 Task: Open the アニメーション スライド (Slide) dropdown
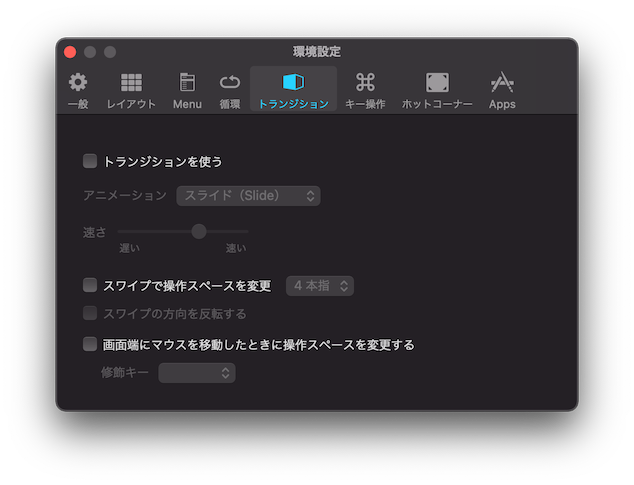click(x=248, y=196)
